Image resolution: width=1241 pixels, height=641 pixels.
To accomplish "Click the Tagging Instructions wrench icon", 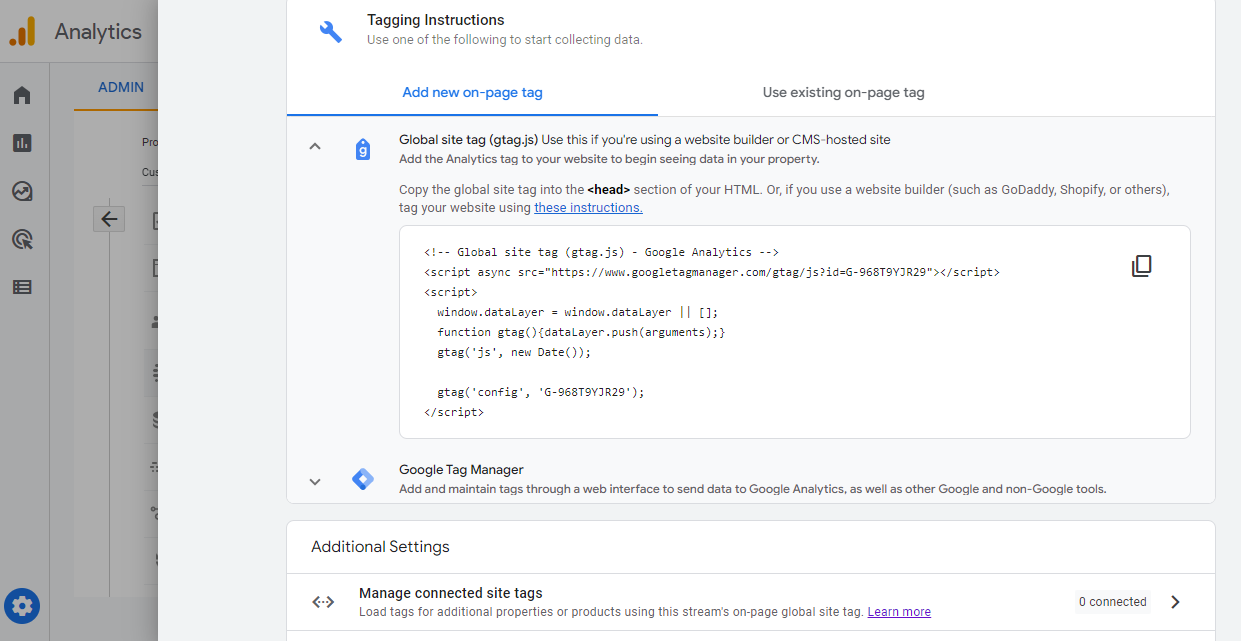I will coord(330,31).
